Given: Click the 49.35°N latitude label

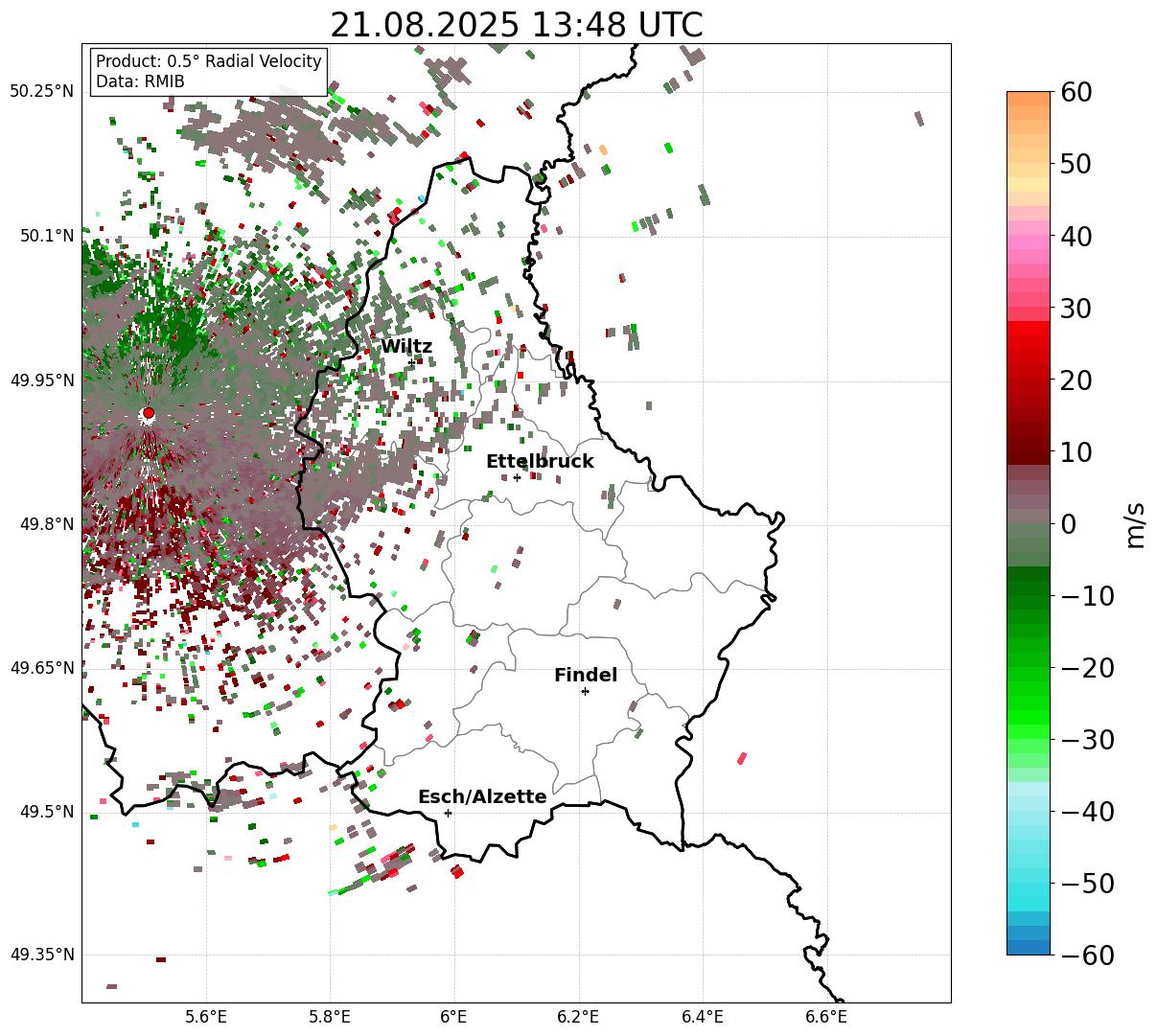Looking at the screenshot, I should click(41, 955).
